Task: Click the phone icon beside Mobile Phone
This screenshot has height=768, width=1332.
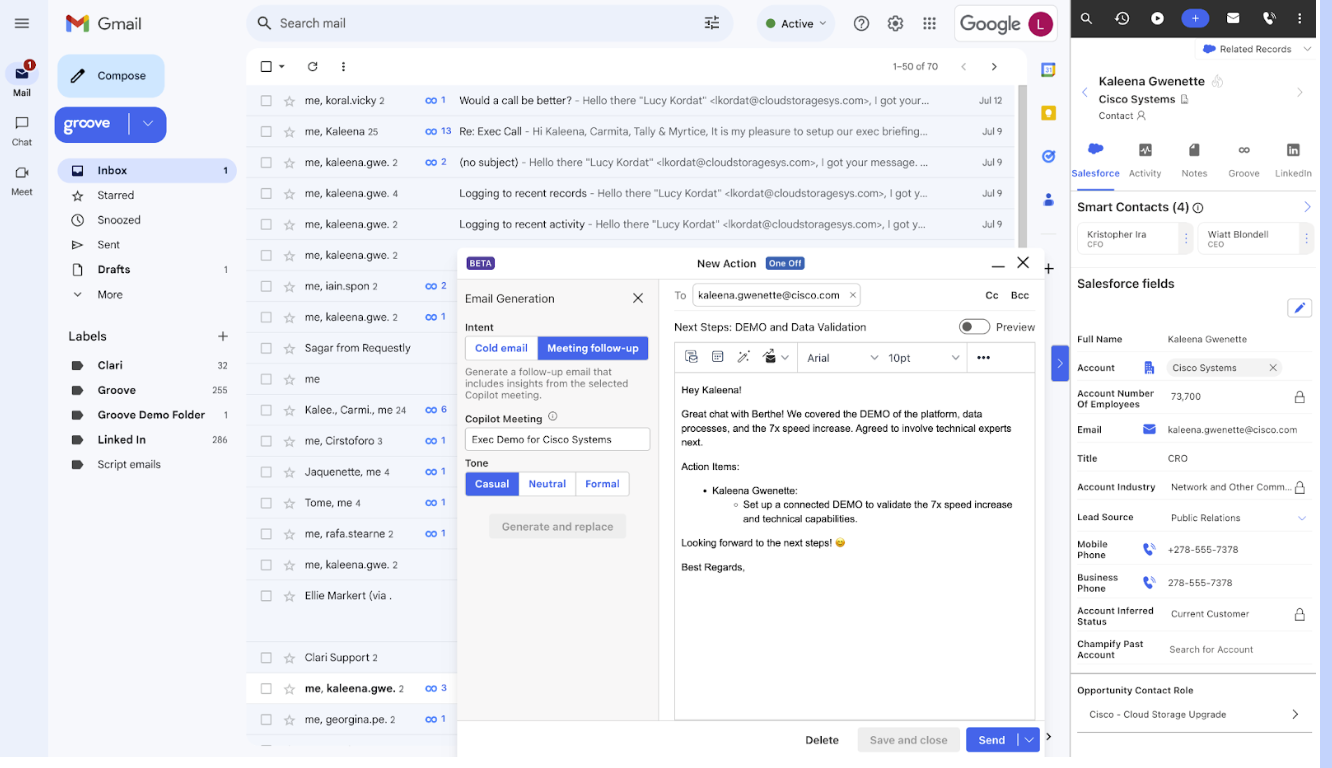Action: point(1149,550)
